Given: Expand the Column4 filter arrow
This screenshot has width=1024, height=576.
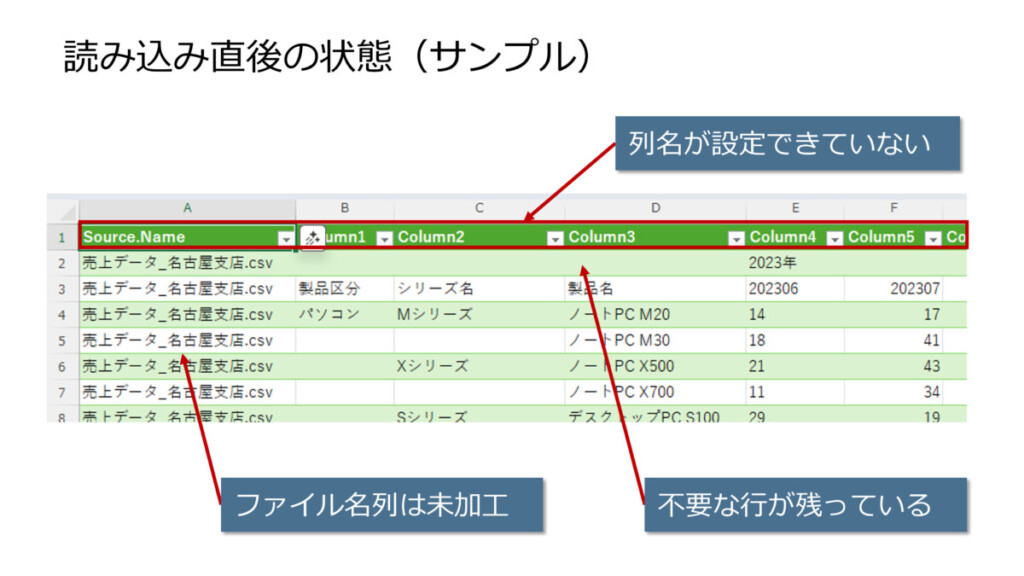Looking at the screenshot, I should pyautogui.click(x=834, y=238).
